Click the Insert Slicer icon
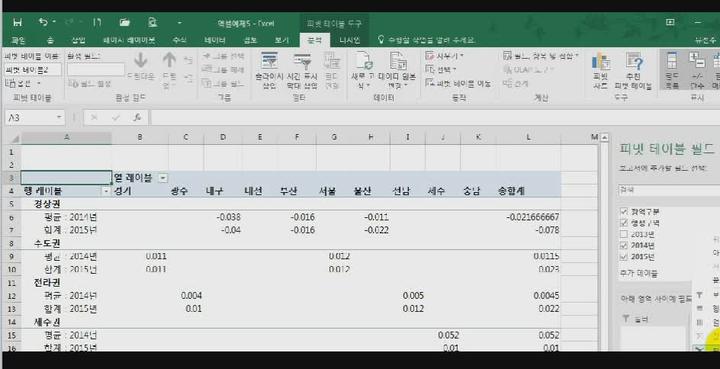The image size is (720, 369). click(x=270, y=61)
